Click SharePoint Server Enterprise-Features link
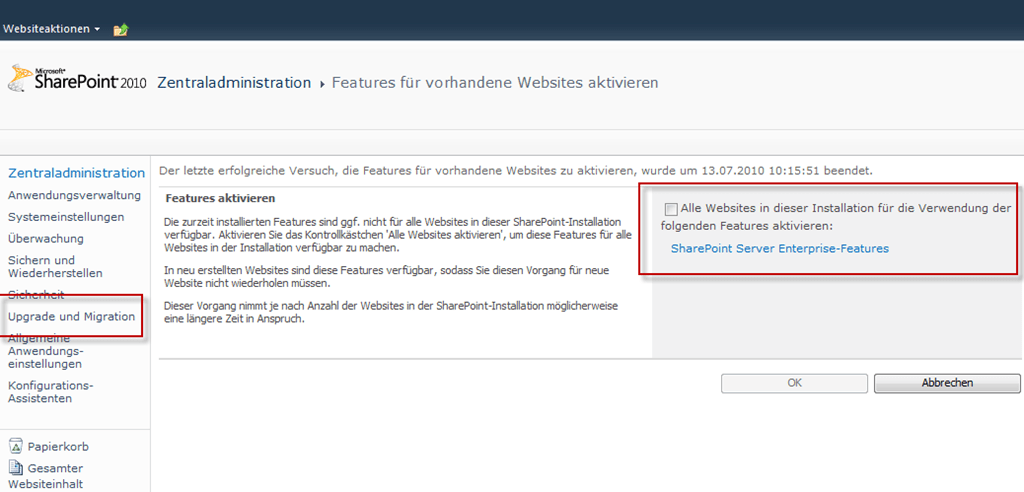 (x=780, y=248)
